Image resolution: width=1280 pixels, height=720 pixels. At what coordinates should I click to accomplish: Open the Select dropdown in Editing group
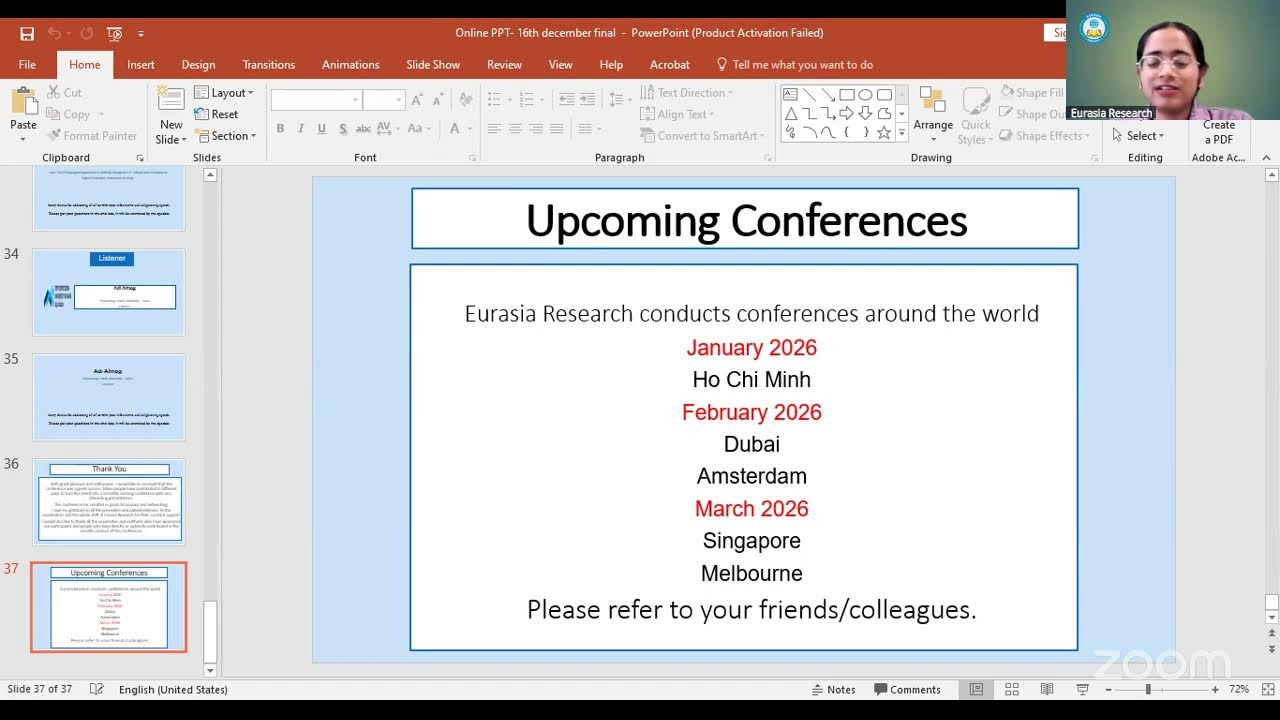click(x=1138, y=136)
